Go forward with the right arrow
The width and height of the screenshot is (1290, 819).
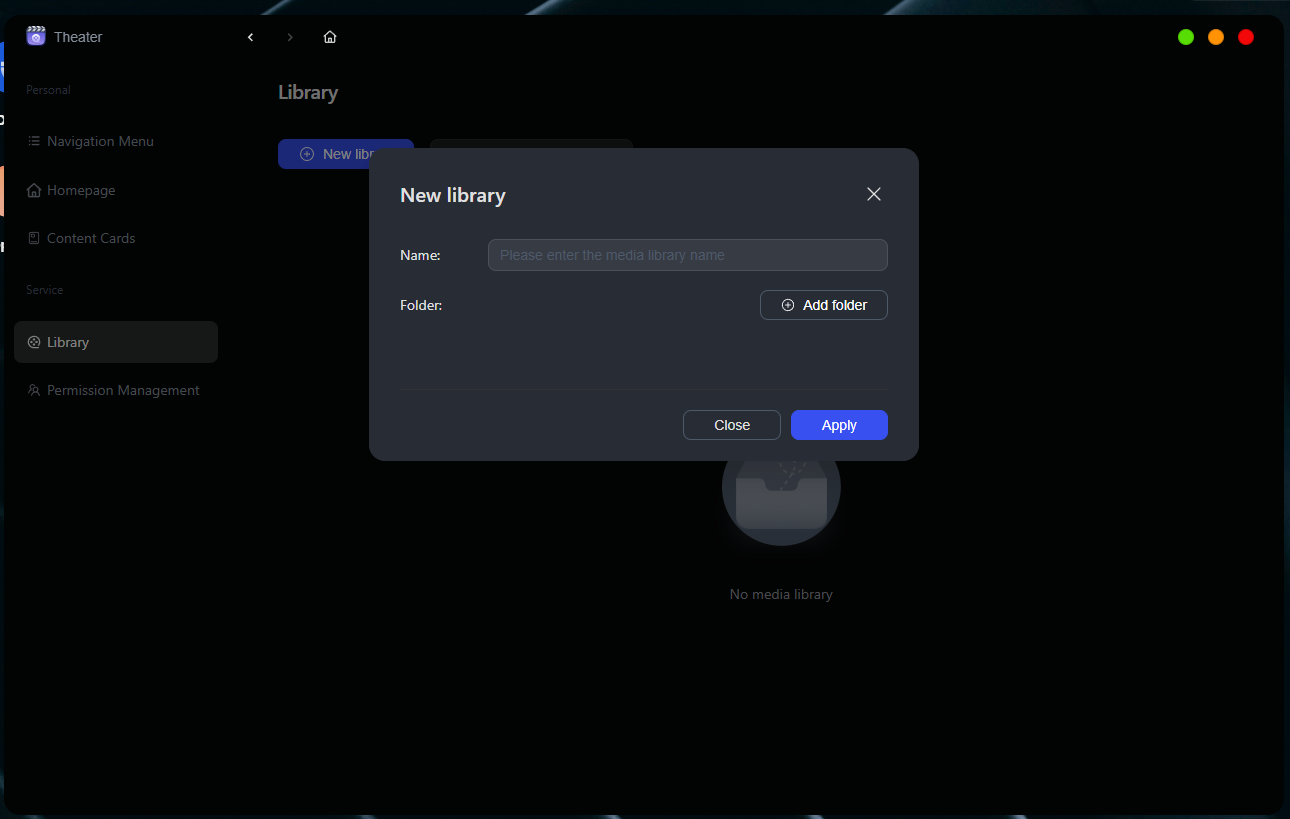pos(290,37)
